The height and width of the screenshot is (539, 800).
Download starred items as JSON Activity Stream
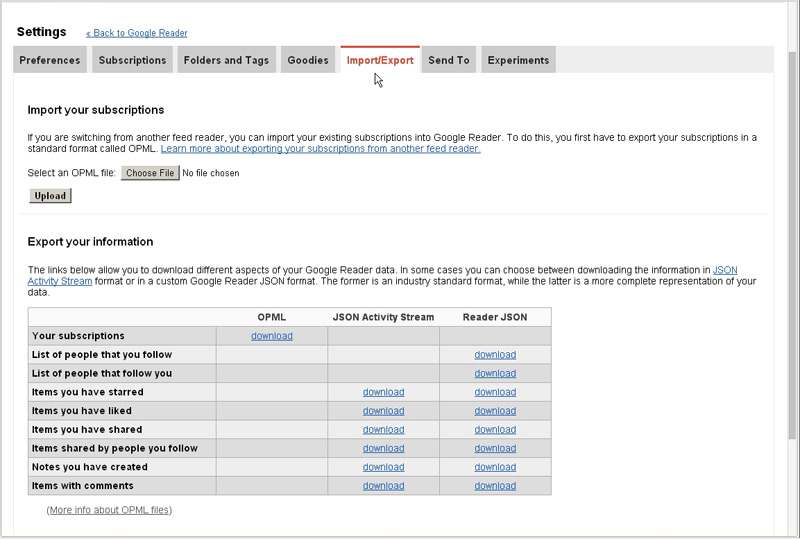(383, 392)
